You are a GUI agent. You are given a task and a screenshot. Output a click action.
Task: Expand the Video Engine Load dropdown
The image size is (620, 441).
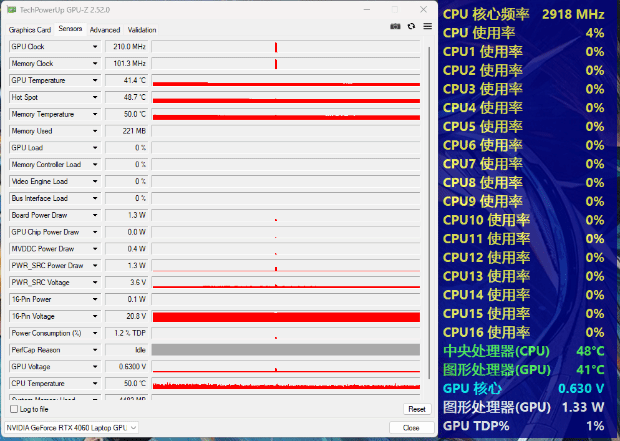(x=95, y=181)
